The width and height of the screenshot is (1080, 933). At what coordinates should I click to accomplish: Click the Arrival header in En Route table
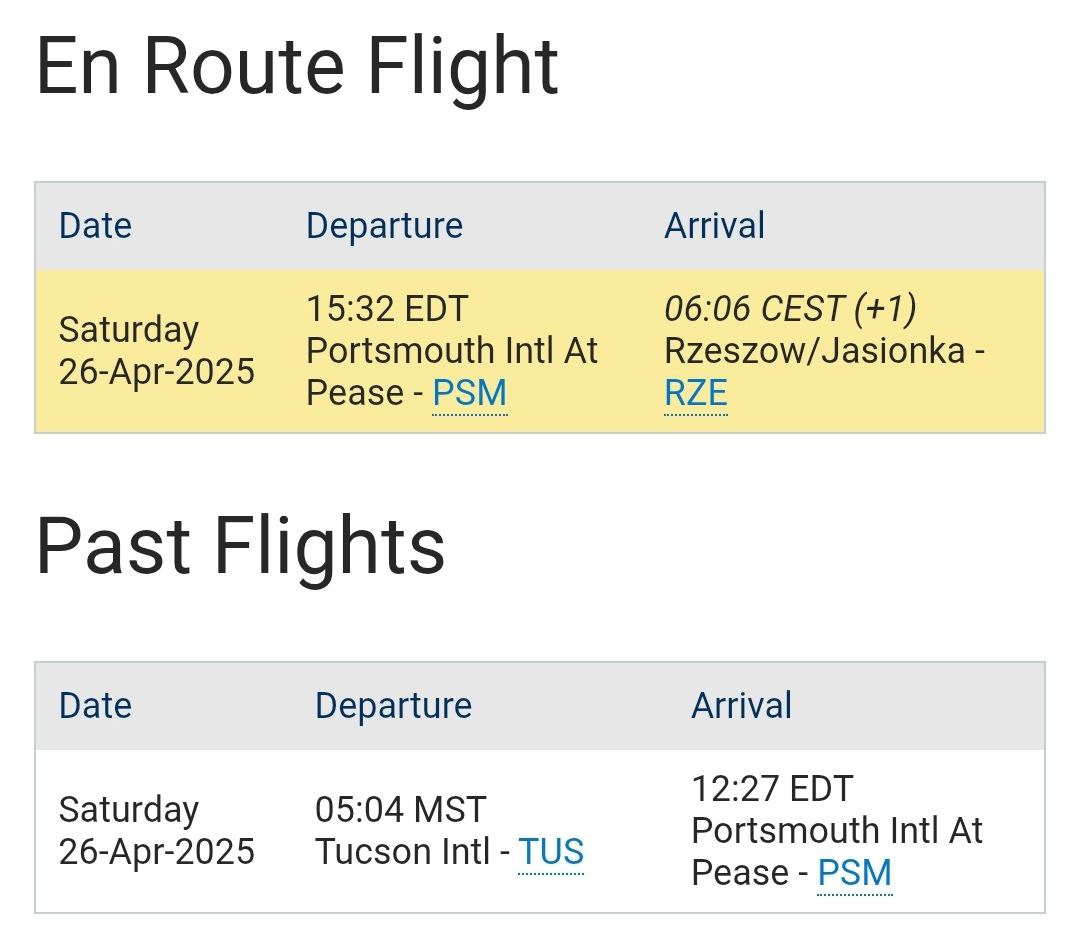[714, 226]
